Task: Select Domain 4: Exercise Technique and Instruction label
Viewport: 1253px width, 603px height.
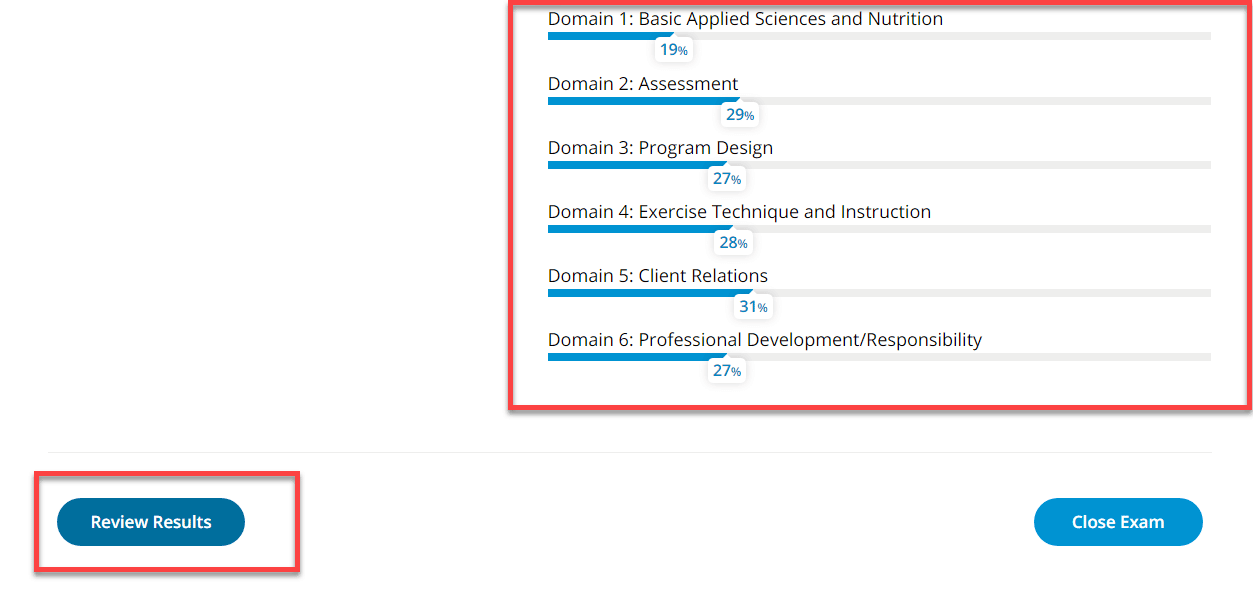Action: (739, 212)
